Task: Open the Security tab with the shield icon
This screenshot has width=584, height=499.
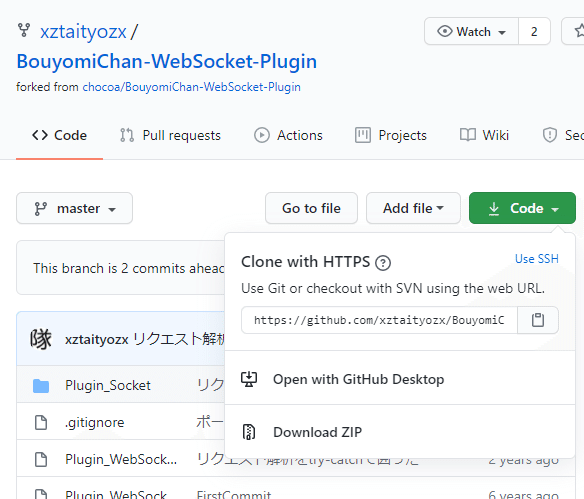Action: [x=563, y=136]
